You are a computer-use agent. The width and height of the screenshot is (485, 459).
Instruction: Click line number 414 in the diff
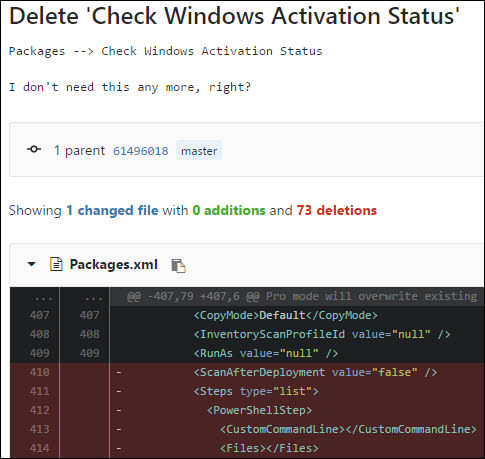pos(39,448)
